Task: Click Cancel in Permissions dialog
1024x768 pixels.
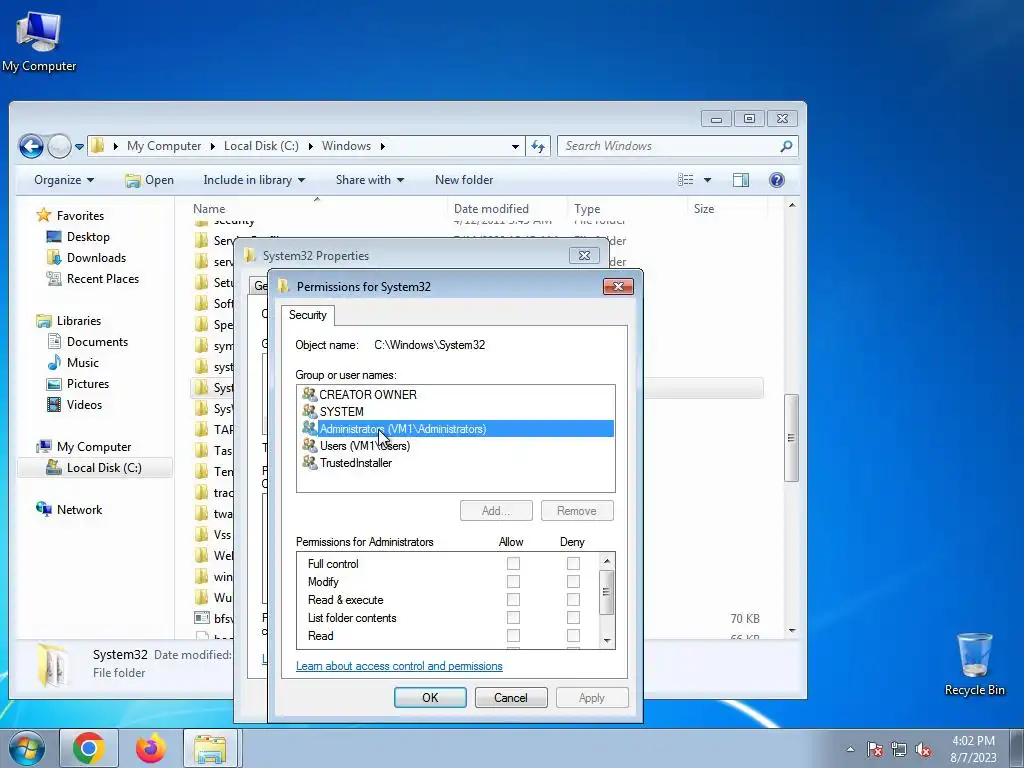Action: [511, 697]
